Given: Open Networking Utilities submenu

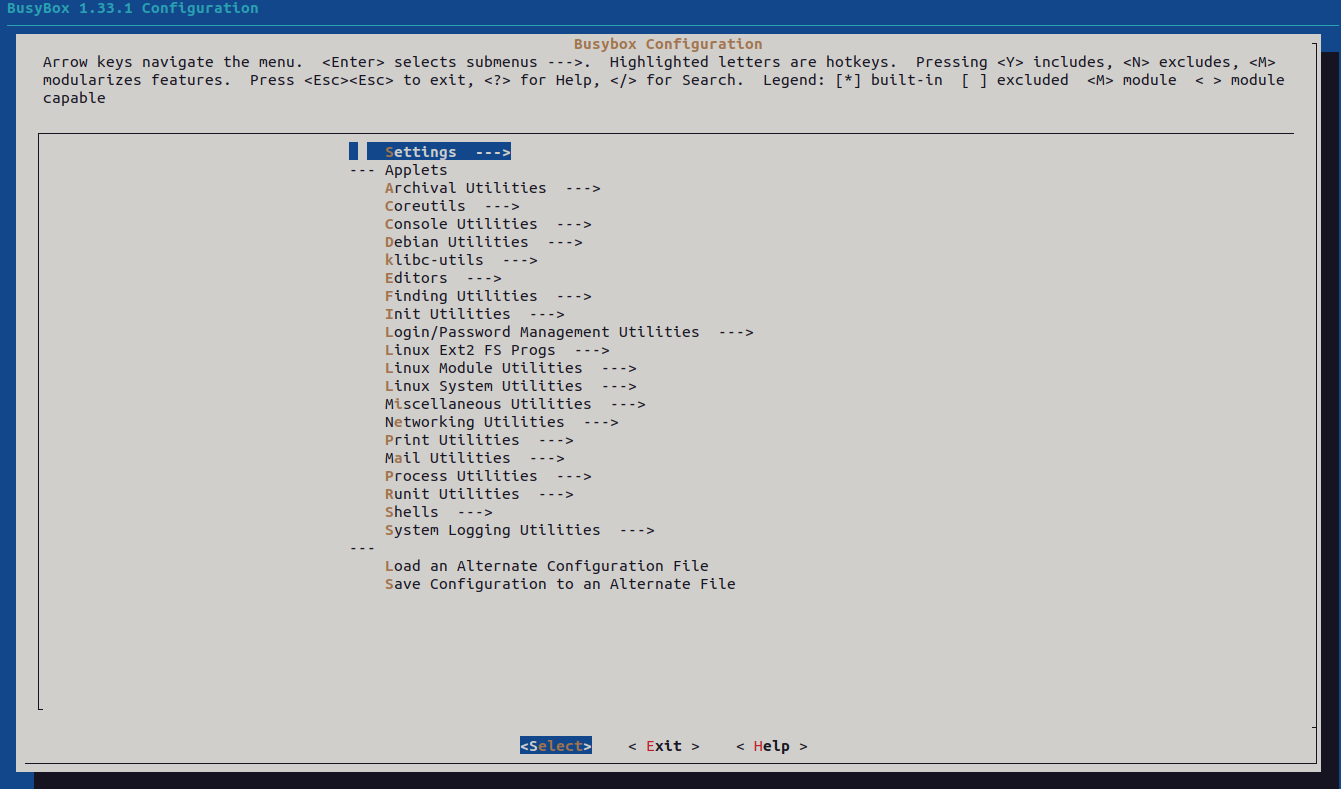Looking at the screenshot, I should [x=501, y=422].
